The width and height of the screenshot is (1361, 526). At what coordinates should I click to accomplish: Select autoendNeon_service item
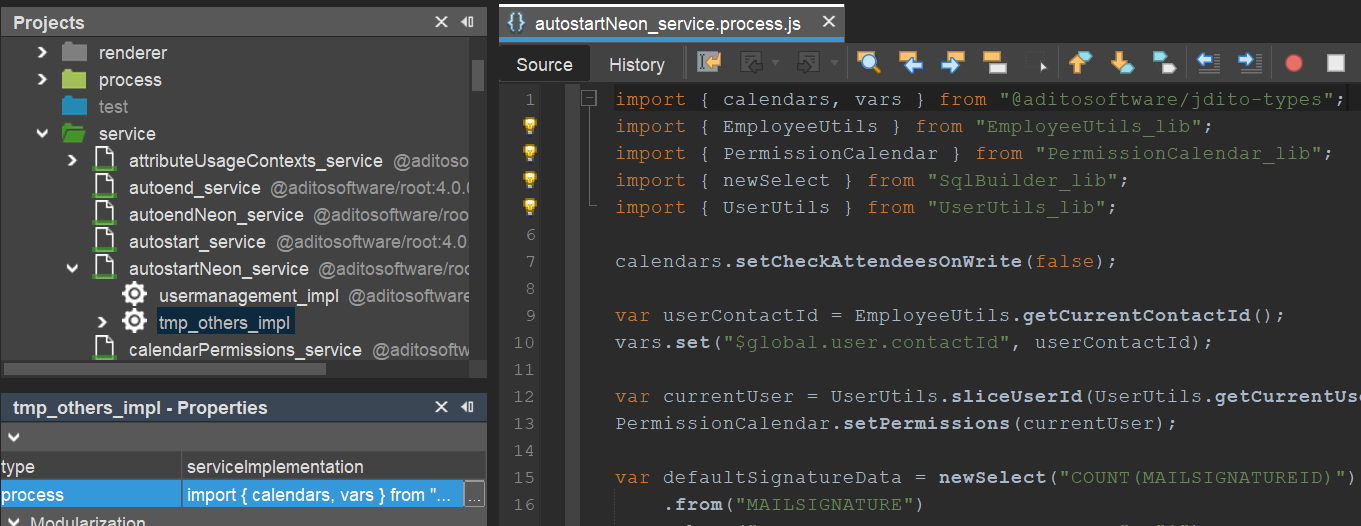(x=216, y=214)
